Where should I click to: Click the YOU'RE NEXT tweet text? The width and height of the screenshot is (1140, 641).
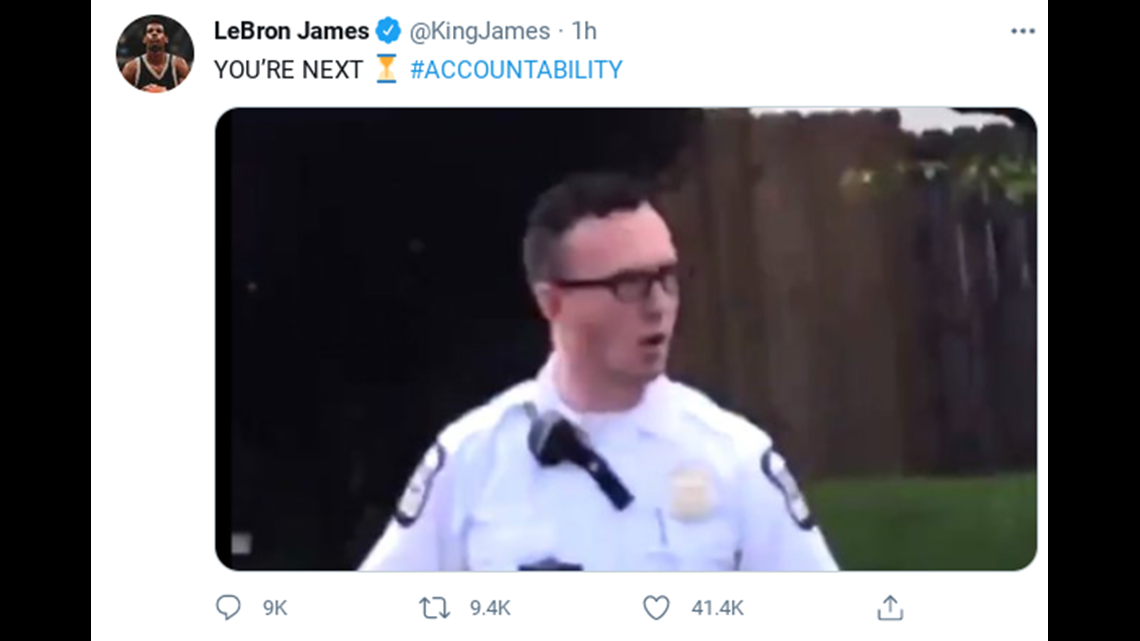pyautogui.click(x=288, y=70)
